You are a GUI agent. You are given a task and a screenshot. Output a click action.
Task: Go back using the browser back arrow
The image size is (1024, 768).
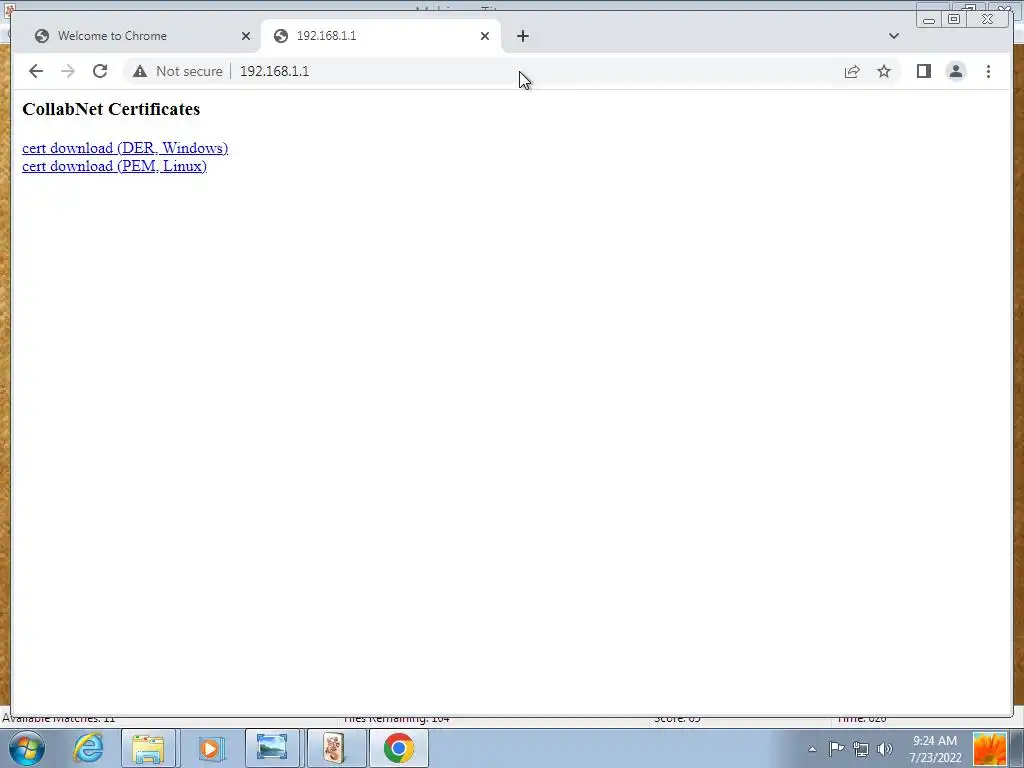[36, 71]
